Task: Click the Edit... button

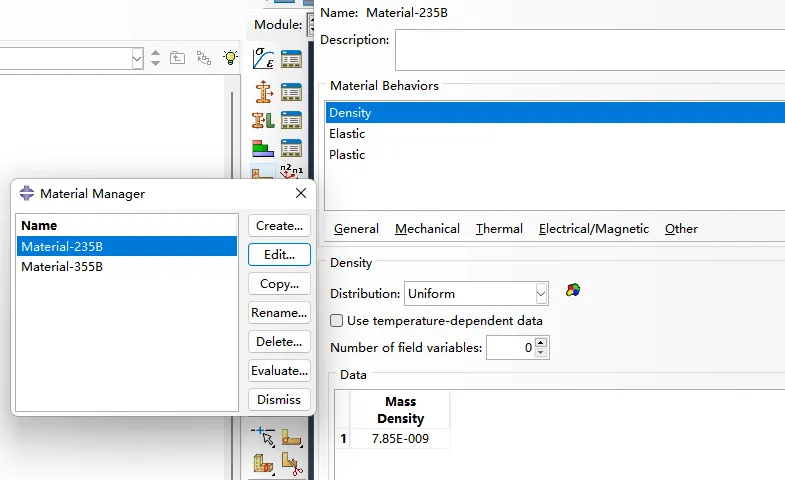Action: (x=279, y=255)
